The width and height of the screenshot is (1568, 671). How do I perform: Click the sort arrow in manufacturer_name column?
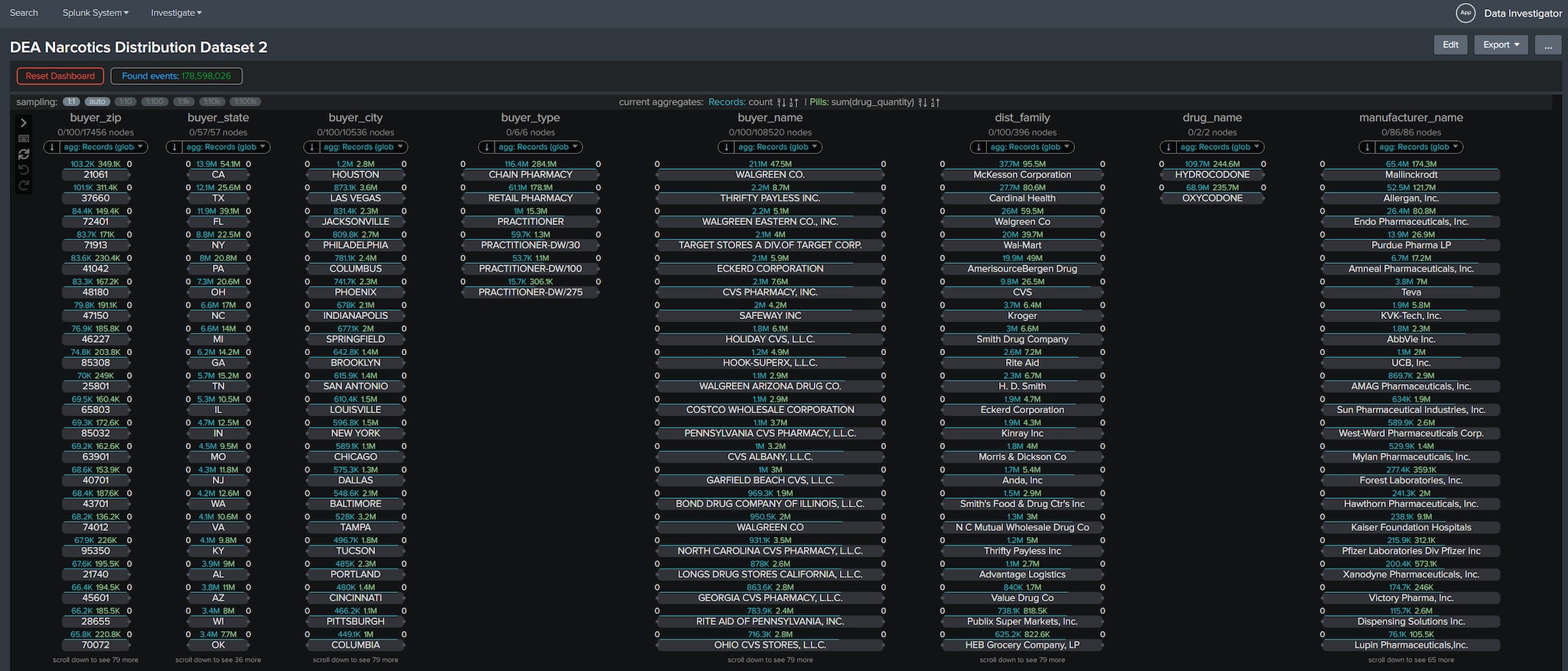click(1367, 147)
